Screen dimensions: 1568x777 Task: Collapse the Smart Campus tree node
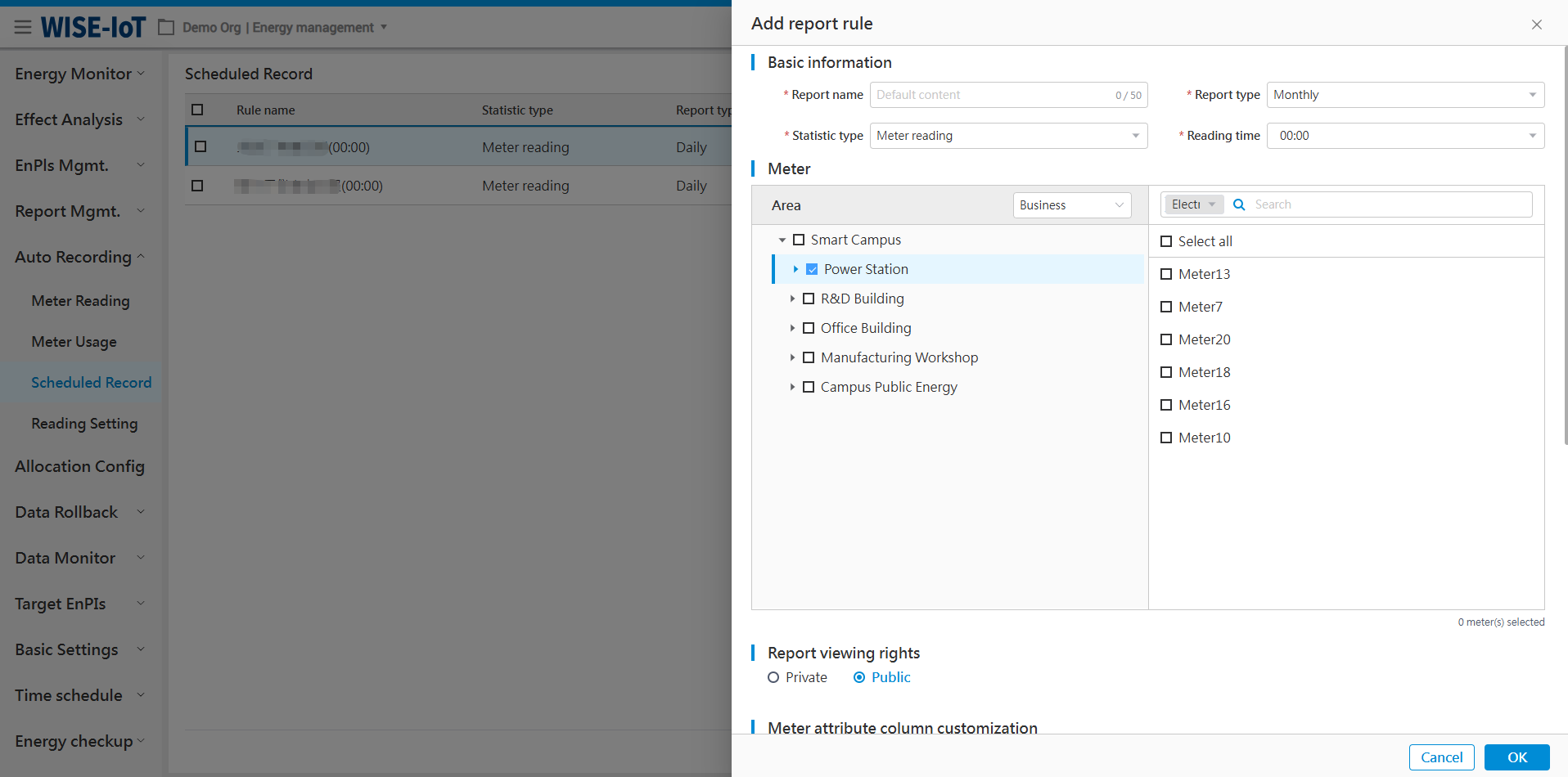click(x=782, y=240)
